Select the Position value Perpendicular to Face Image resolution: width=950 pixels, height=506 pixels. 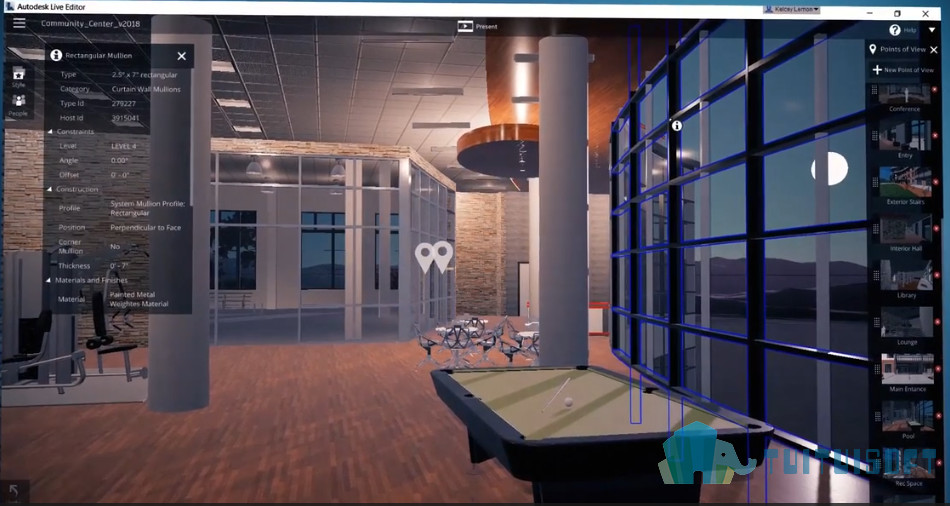145,227
